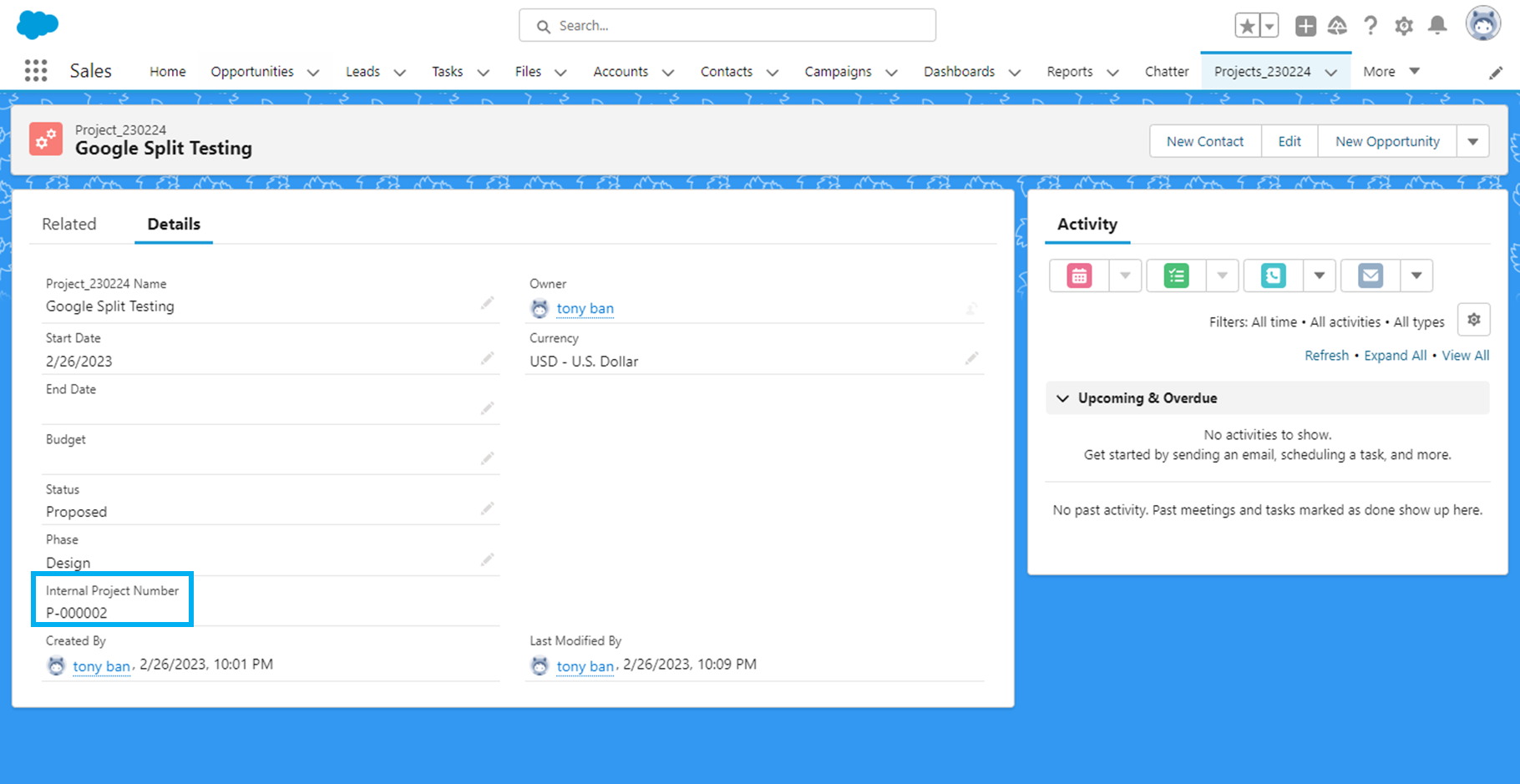Open the Accounts tab

tap(621, 72)
